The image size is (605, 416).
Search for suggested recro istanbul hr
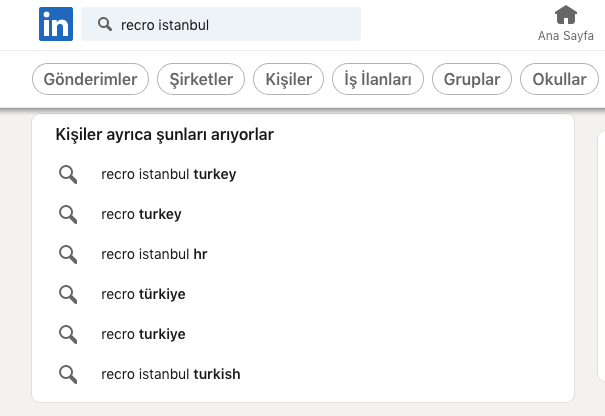click(x=154, y=254)
